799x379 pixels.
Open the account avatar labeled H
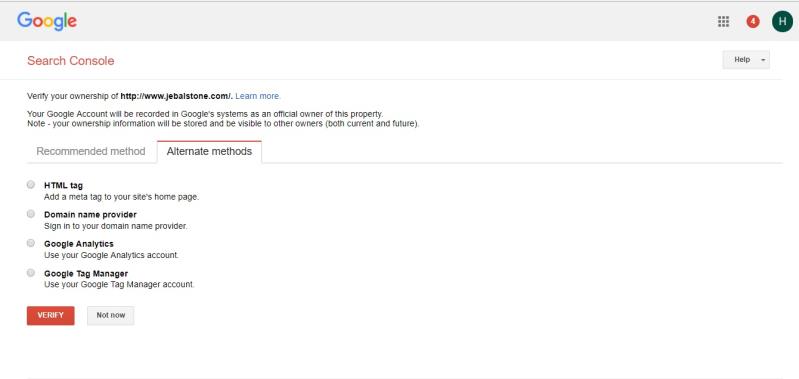[x=782, y=21]
